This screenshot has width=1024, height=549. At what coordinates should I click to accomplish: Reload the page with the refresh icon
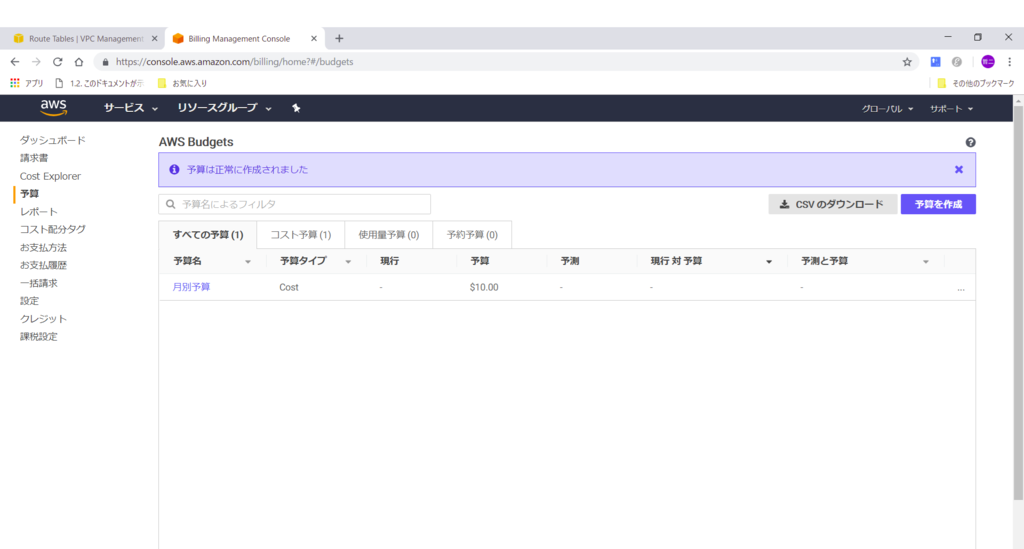(x=57, y=62)
